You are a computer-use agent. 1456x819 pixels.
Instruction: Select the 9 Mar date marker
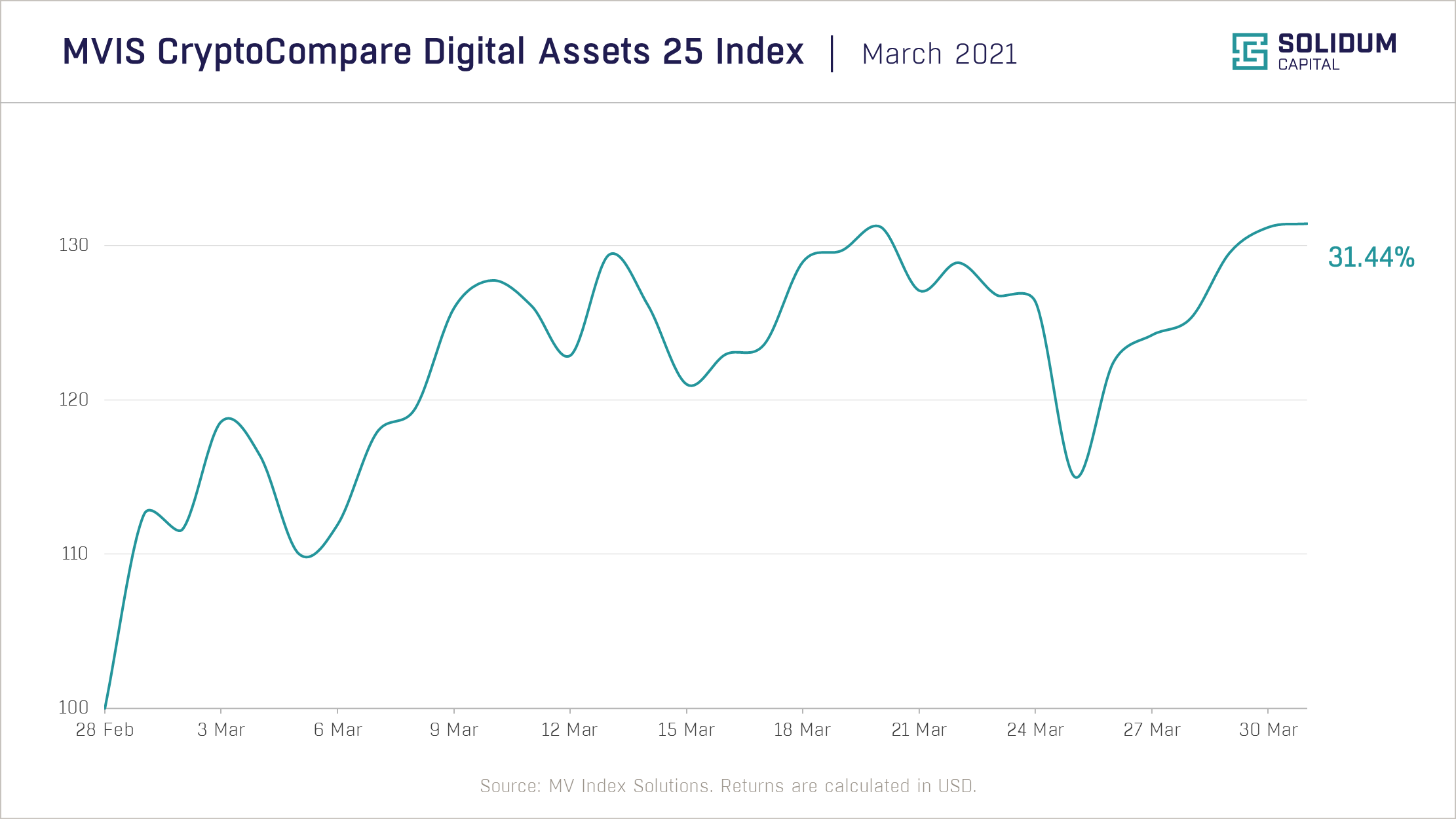pyautogui.click(x=454, y=730)
